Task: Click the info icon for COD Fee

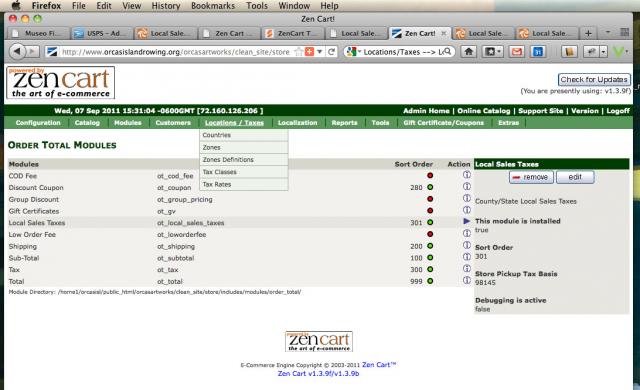Action: click(x=467, y=175)
